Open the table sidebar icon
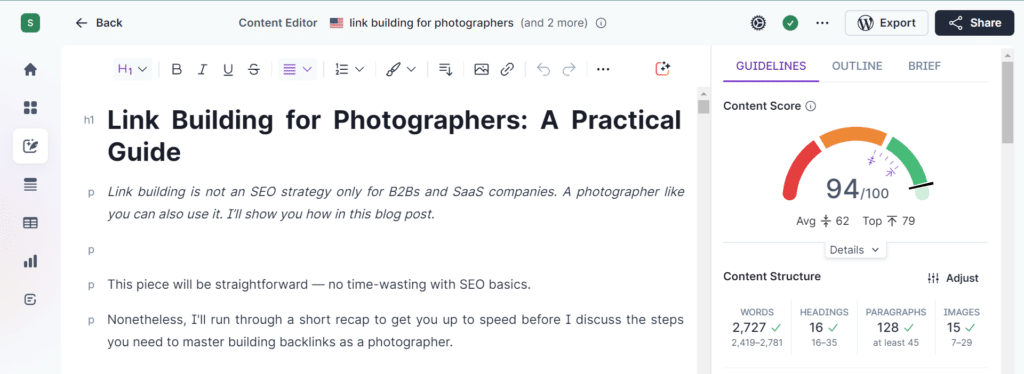Screen dimensions: 1024x374 point(30,223)
